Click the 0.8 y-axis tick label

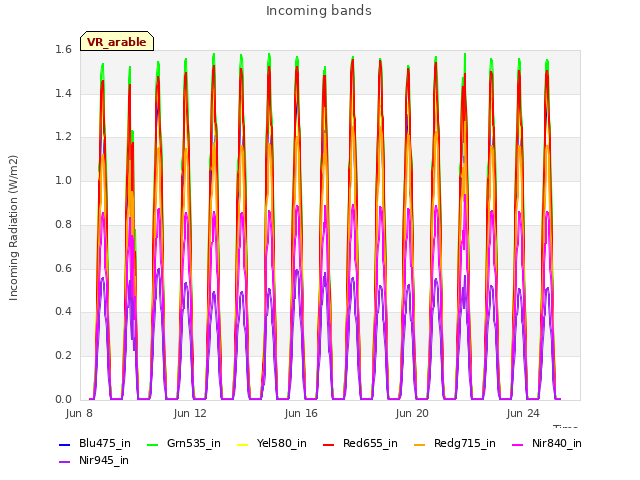(x=63, y=224)
